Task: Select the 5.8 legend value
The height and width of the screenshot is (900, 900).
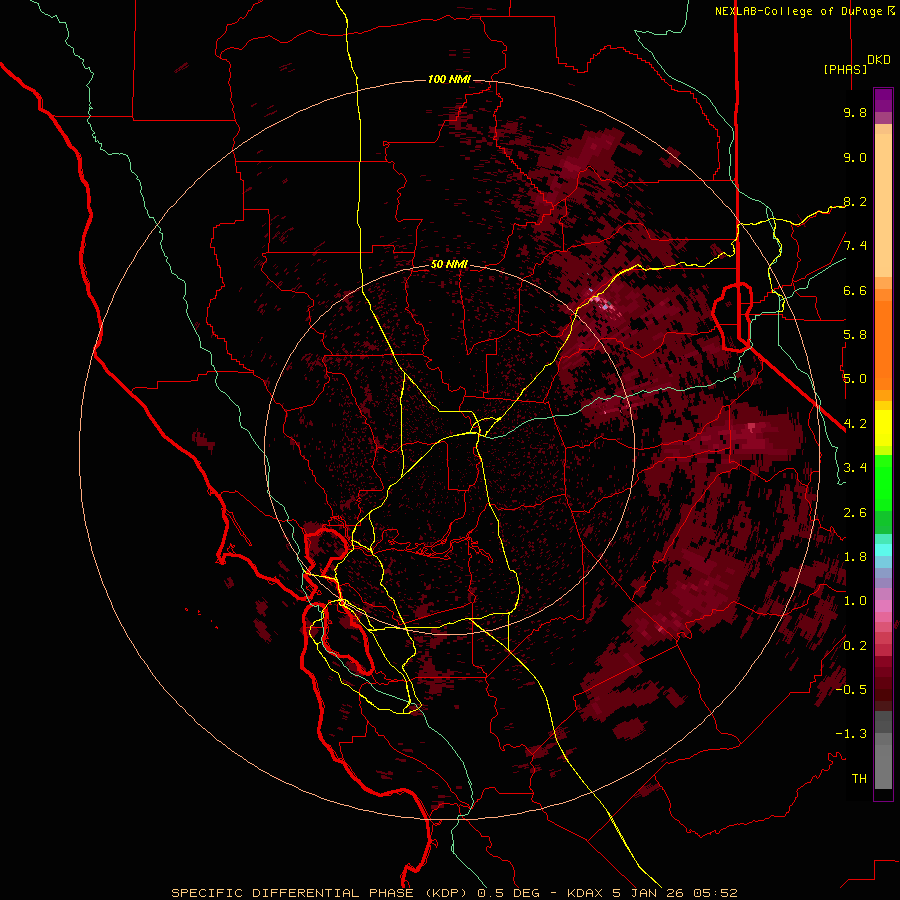Action: (855, 335)
